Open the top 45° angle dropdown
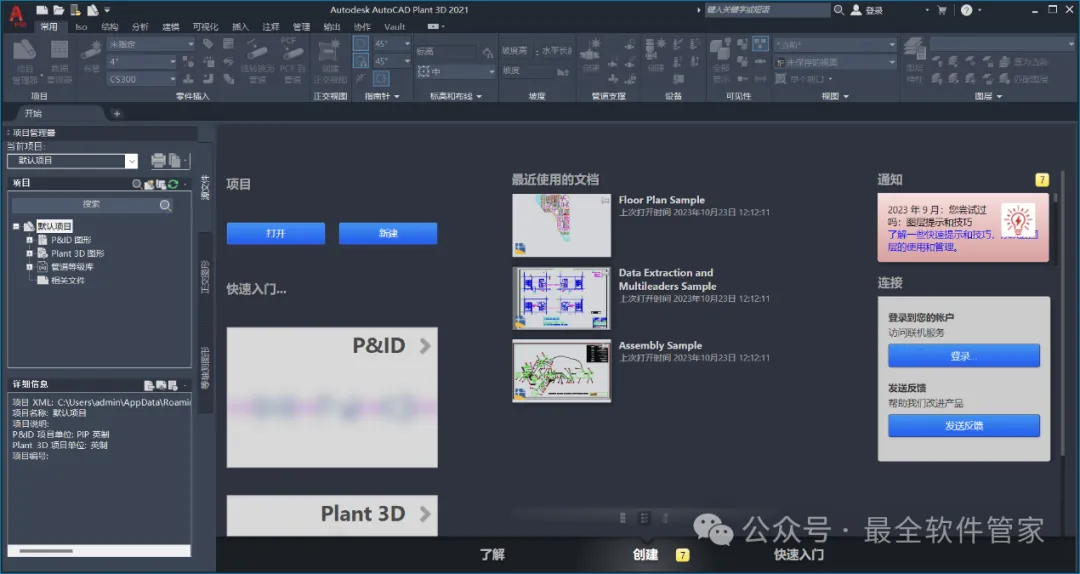Viewport: 1080px width, 574px height. point(392,43)
